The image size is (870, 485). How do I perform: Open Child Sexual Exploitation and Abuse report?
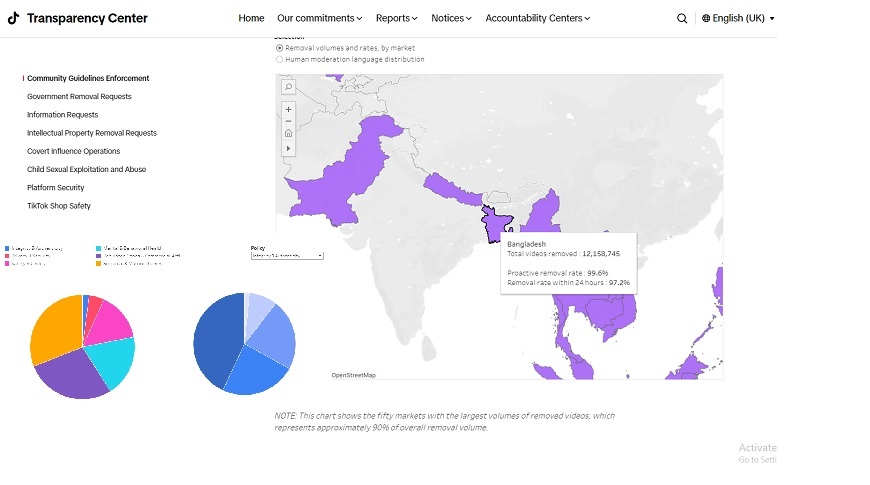(87, 169)
